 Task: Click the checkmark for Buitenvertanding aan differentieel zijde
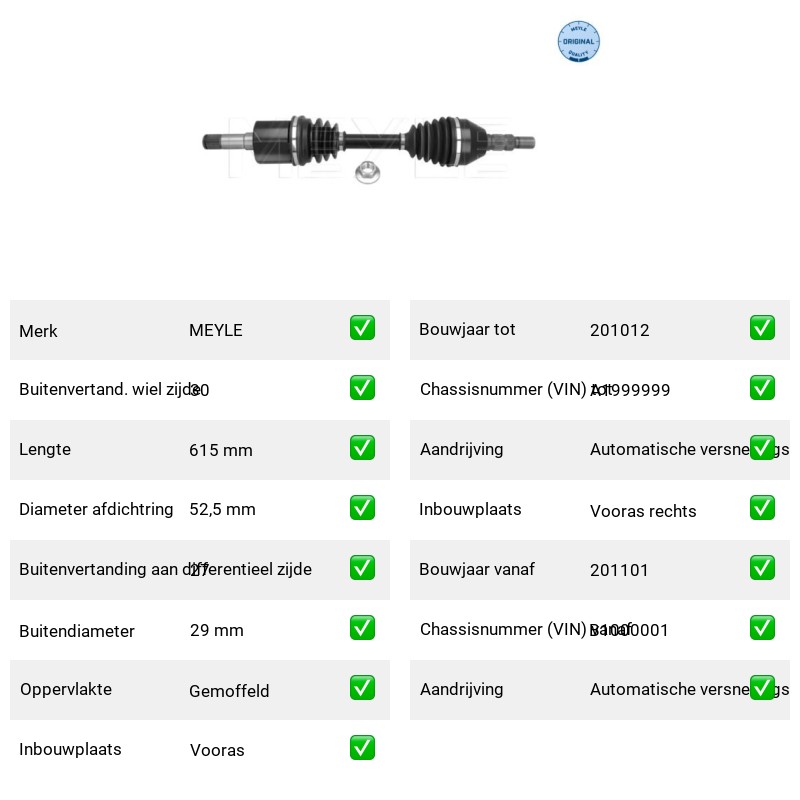362,567
